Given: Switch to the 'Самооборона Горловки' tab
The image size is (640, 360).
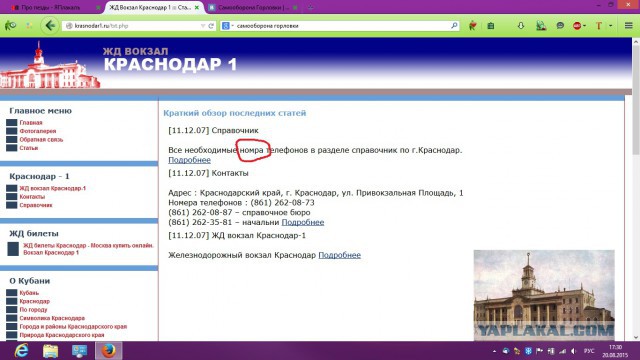Looking at the screenshot, I should click(x=253, y=7).
